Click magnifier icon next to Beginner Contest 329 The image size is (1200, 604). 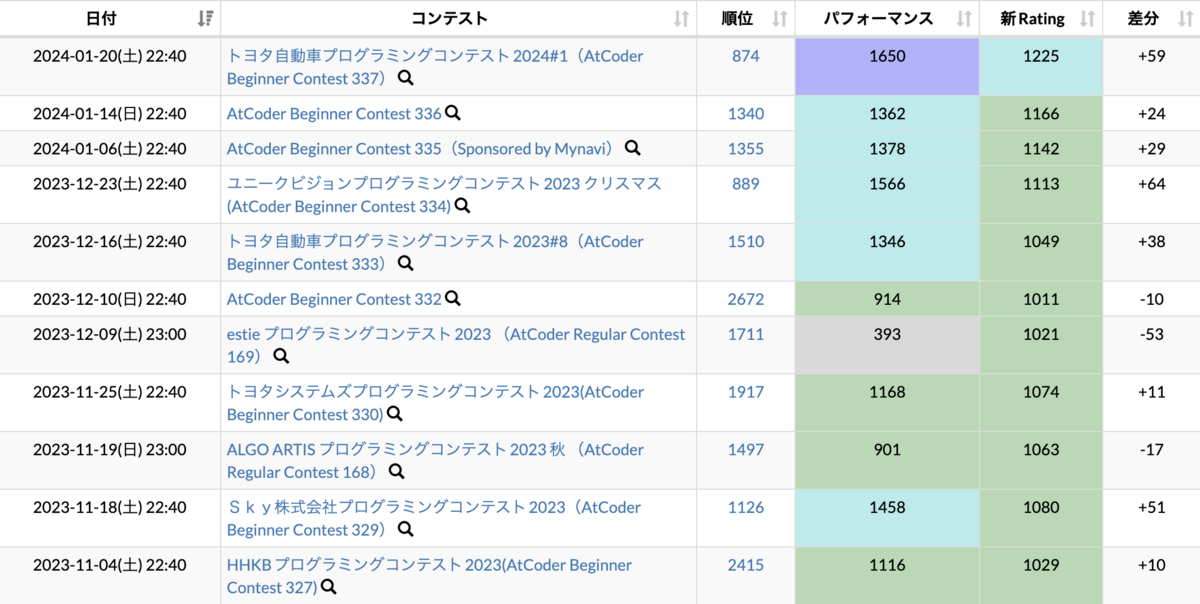[x=405, y=530]
